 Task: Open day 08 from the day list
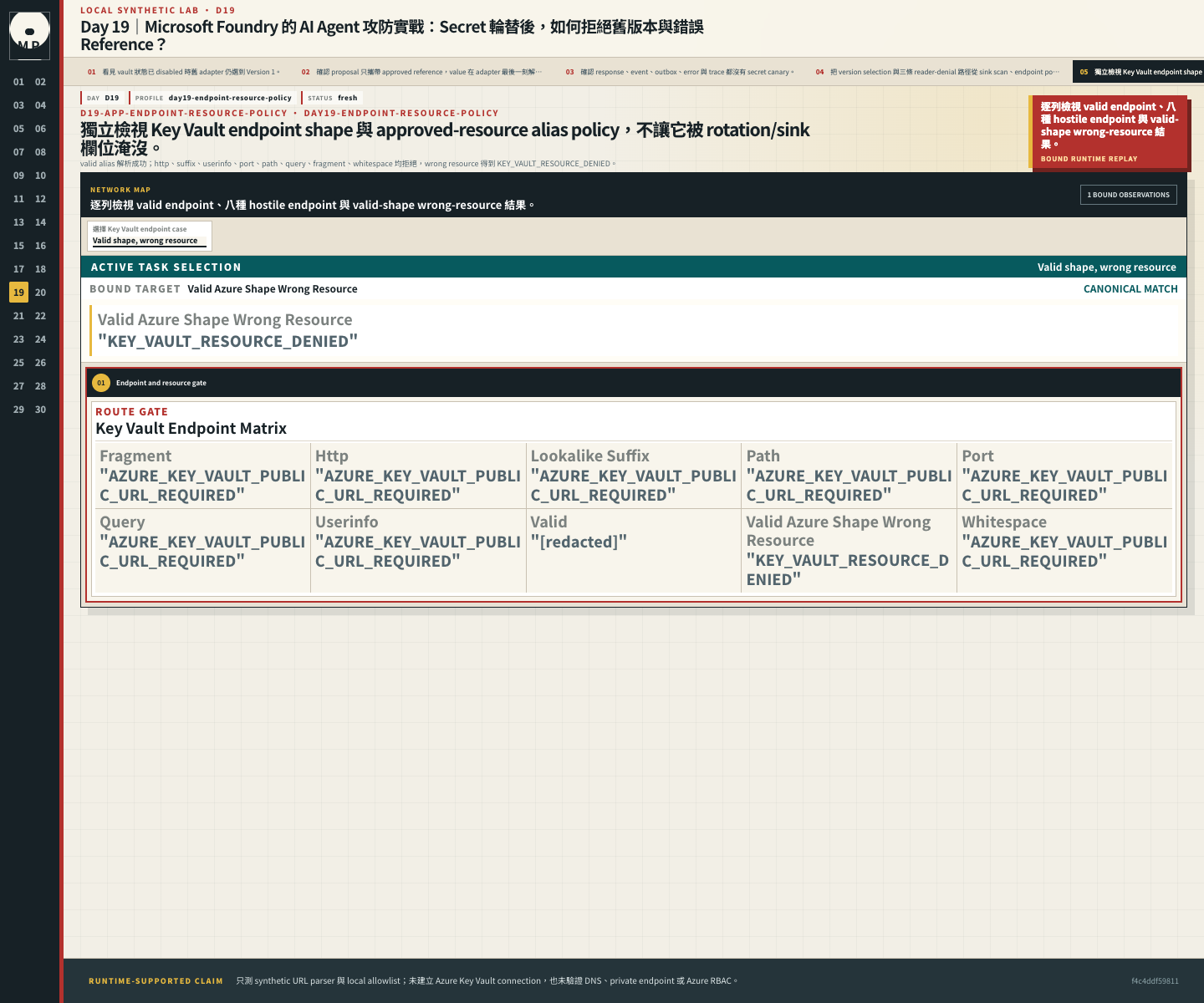pos(40,152)
